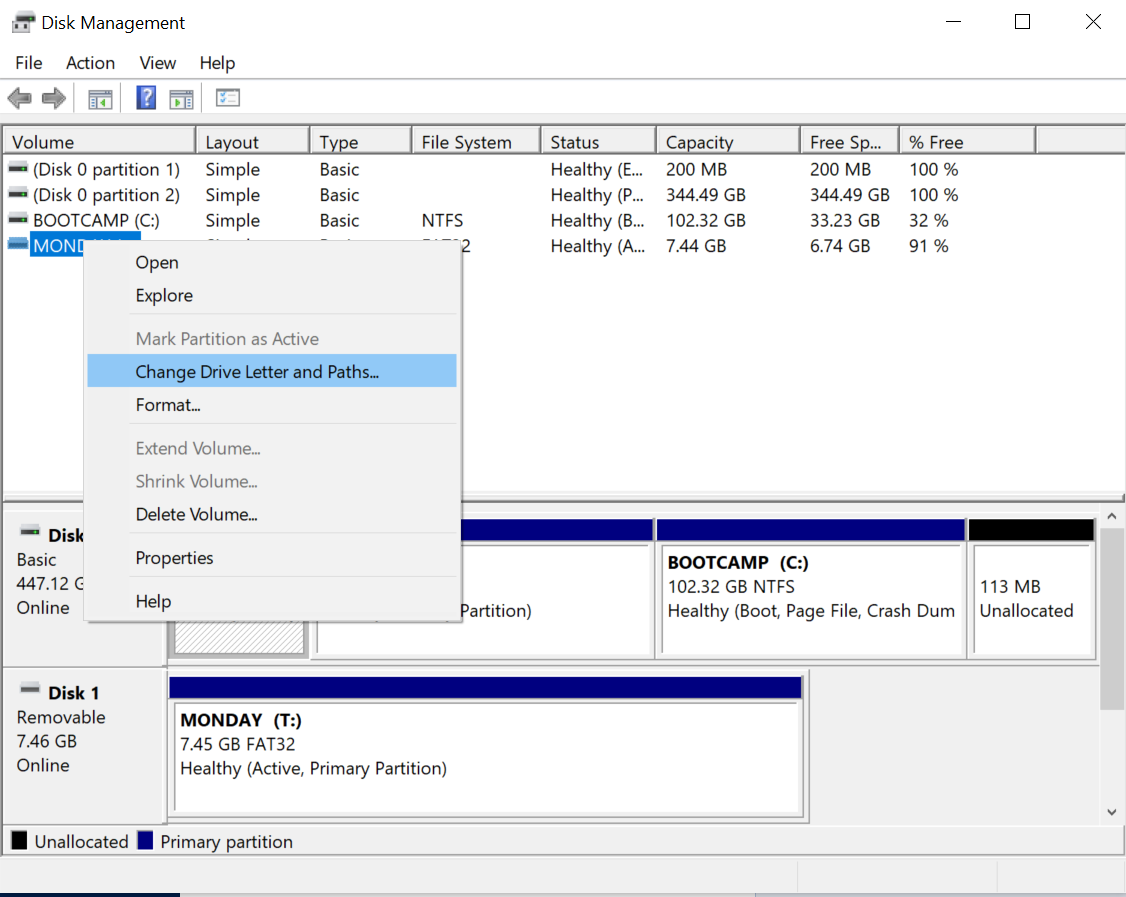Click the Back arrow toolbar icon
1126x897 pixels.
[x=19, y=98]
